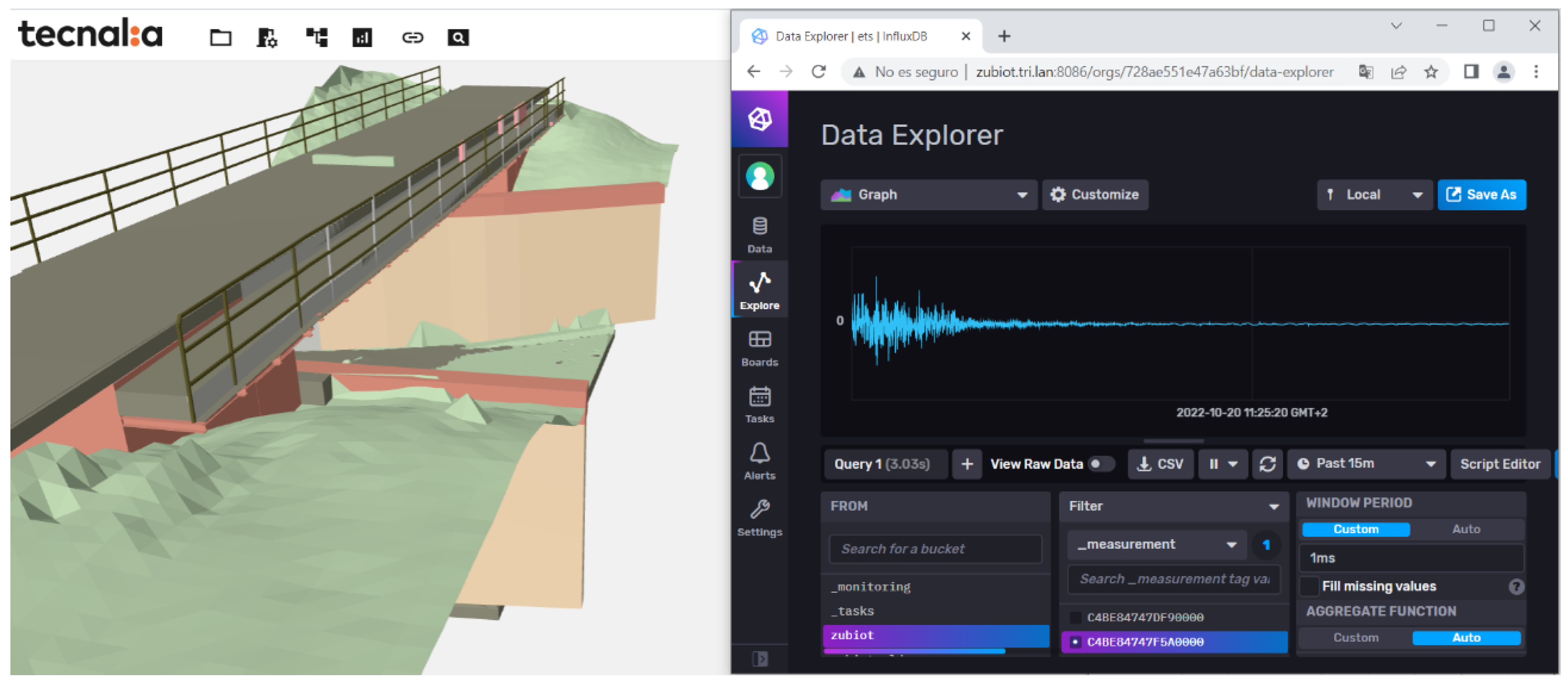Open the hierarchy tree icon in the Tecnalia toolbar

(317, 38)
